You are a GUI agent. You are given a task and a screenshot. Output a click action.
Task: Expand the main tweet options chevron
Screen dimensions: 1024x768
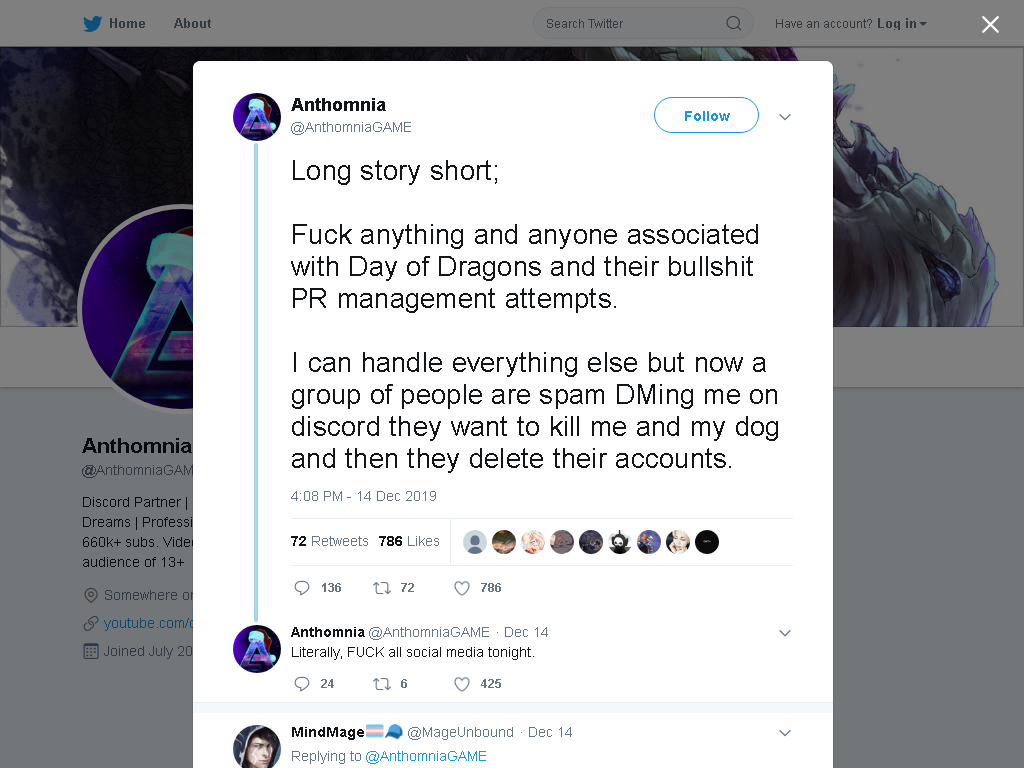[x=785, y=117]
